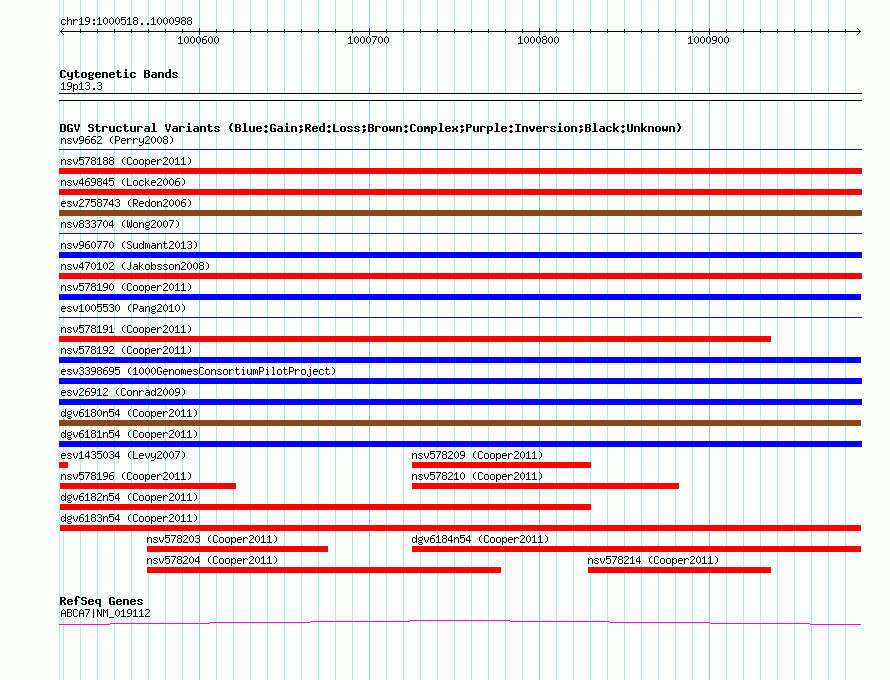The image size is (890, 680).
Task: Click the esv1005530 (Pang2010) label
Action: point(123,308)
